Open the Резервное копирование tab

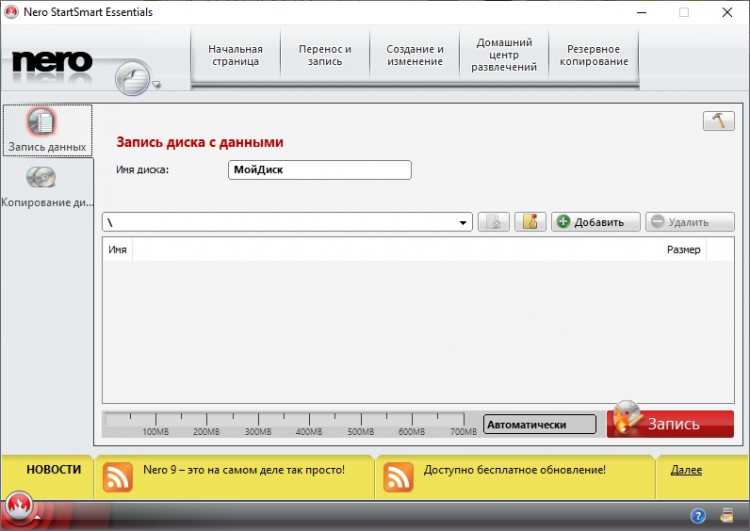point(594,55)
